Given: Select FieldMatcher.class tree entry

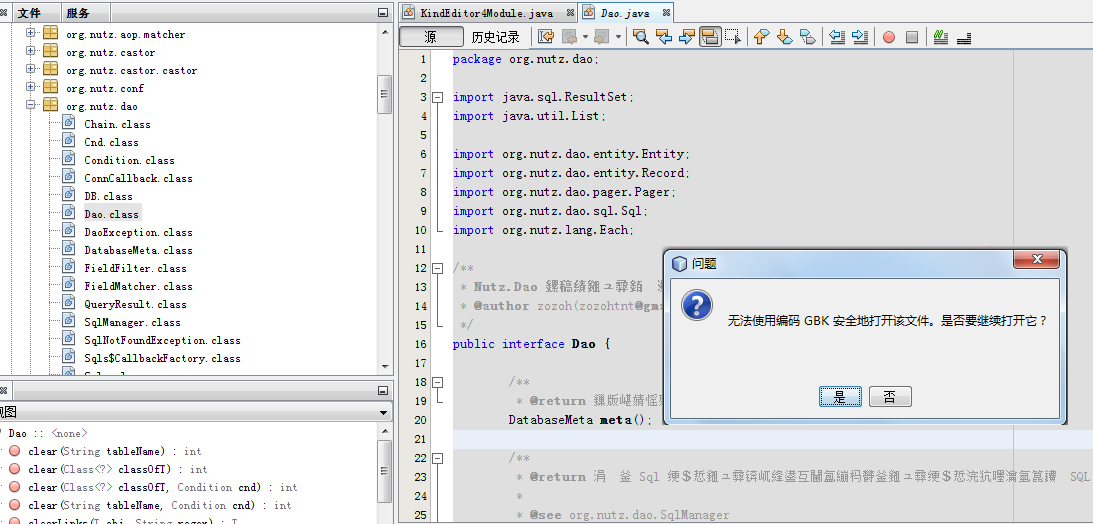Looking at the screenshot, I should [x=138, y=287].
